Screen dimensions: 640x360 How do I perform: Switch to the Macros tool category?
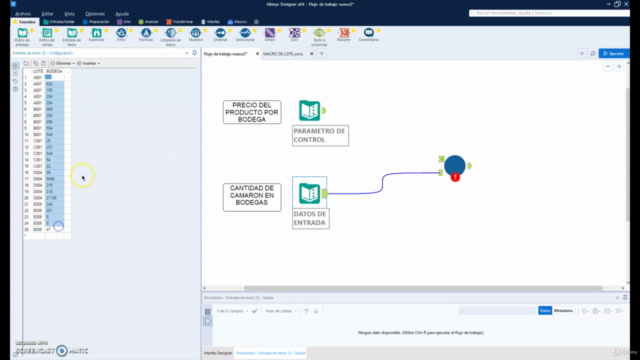click(x=237, y=22)
